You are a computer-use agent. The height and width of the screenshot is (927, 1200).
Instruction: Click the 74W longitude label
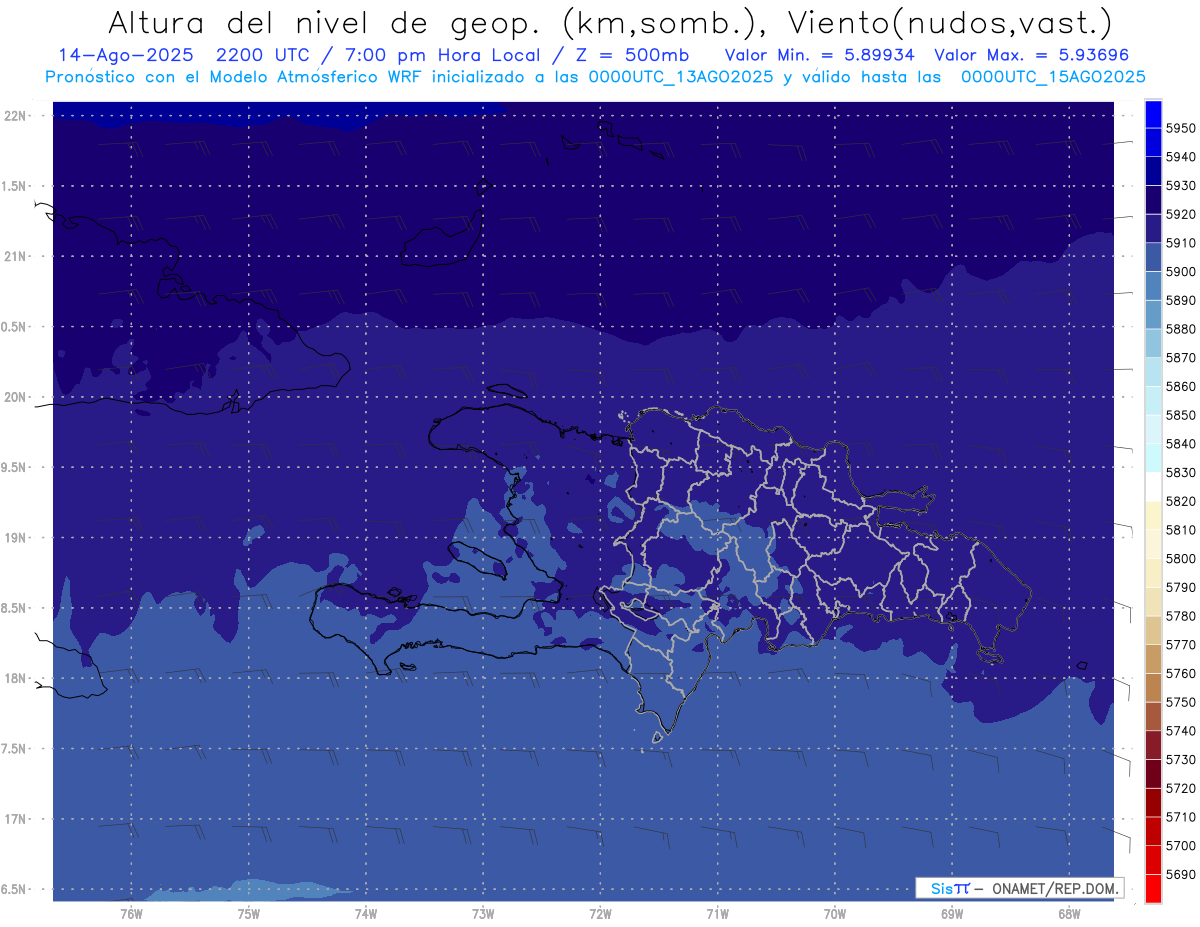pos(365,914)
